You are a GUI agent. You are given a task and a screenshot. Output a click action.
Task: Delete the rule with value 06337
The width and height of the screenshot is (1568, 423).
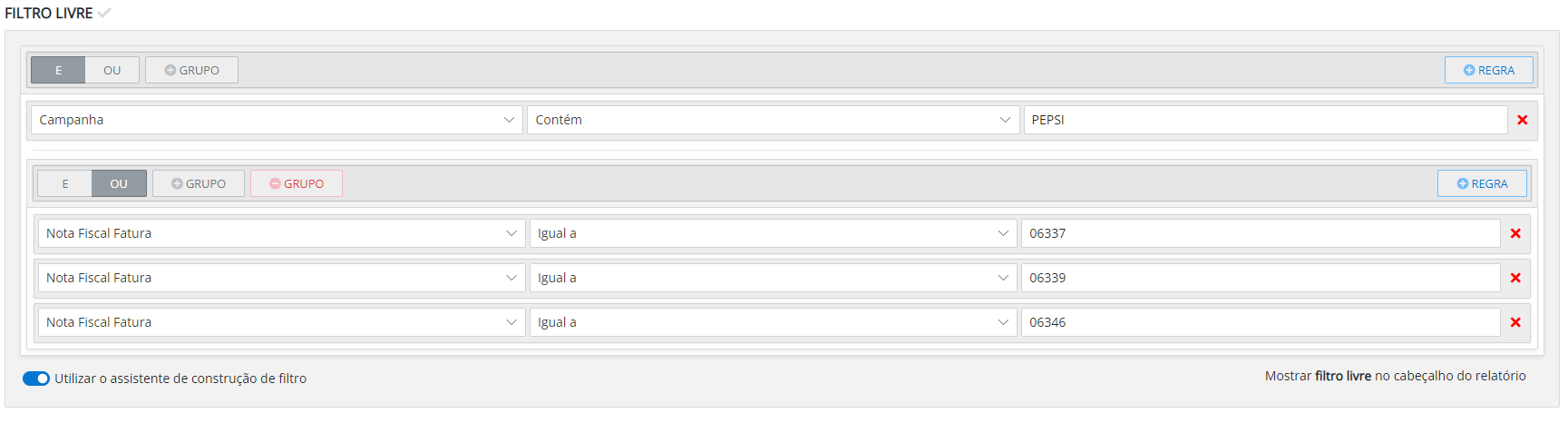click(1514, 233)
